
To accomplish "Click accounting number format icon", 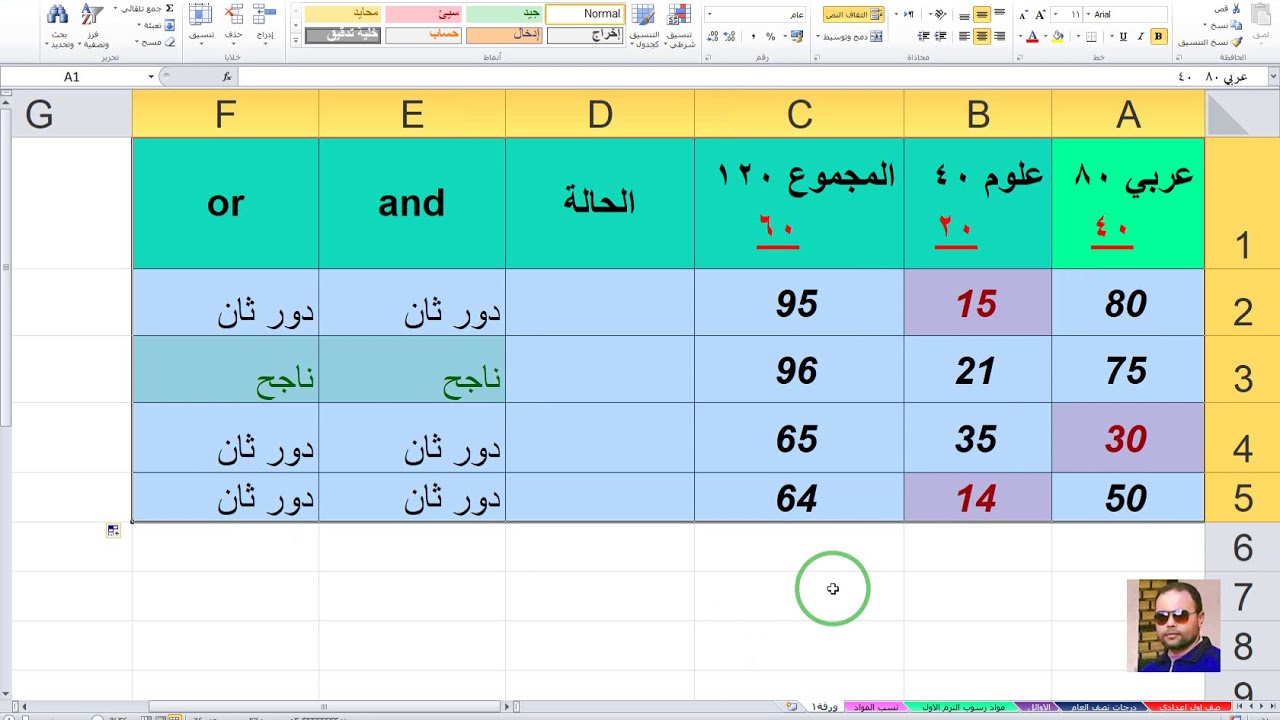I will tap(797, 36).
